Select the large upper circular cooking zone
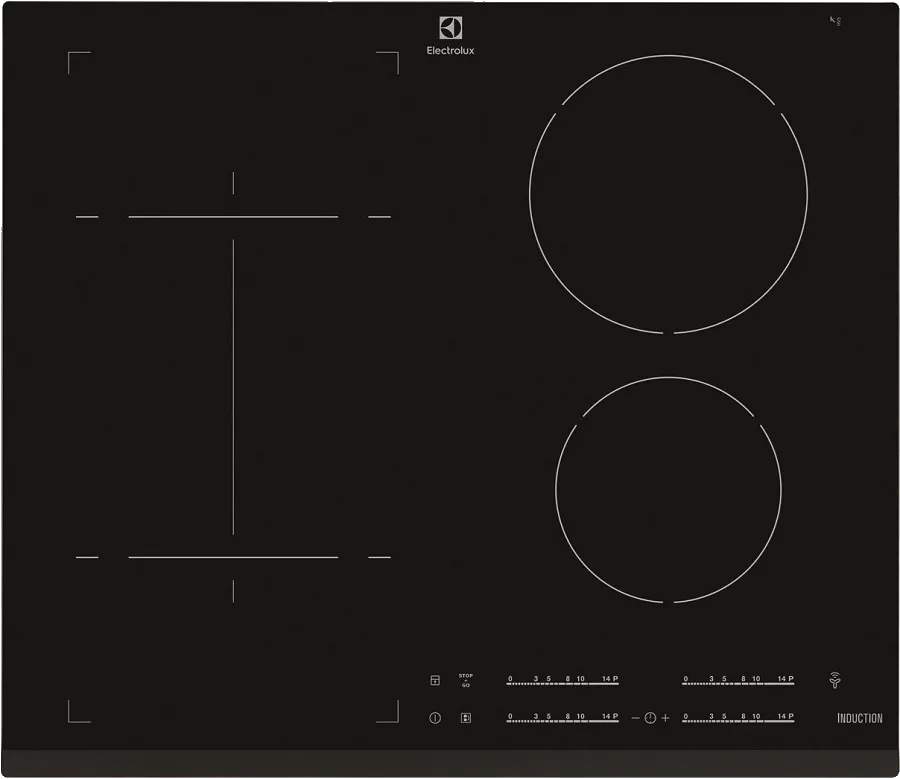This screenshot has height=779, width=900. (x=668, y=194)
